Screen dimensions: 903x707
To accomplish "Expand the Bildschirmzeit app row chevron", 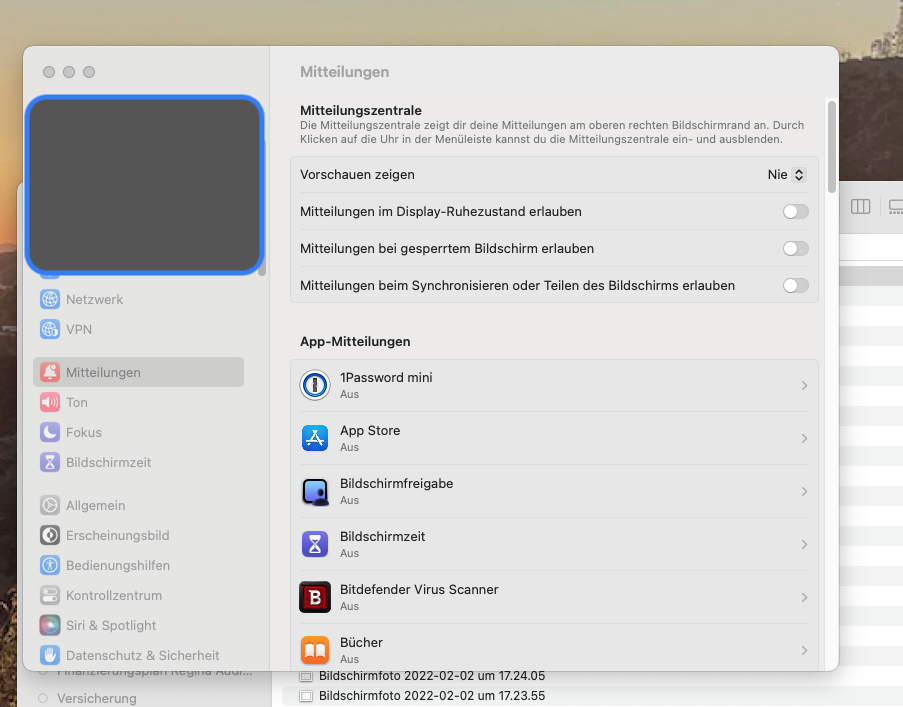I will click(x=804, y=545).
